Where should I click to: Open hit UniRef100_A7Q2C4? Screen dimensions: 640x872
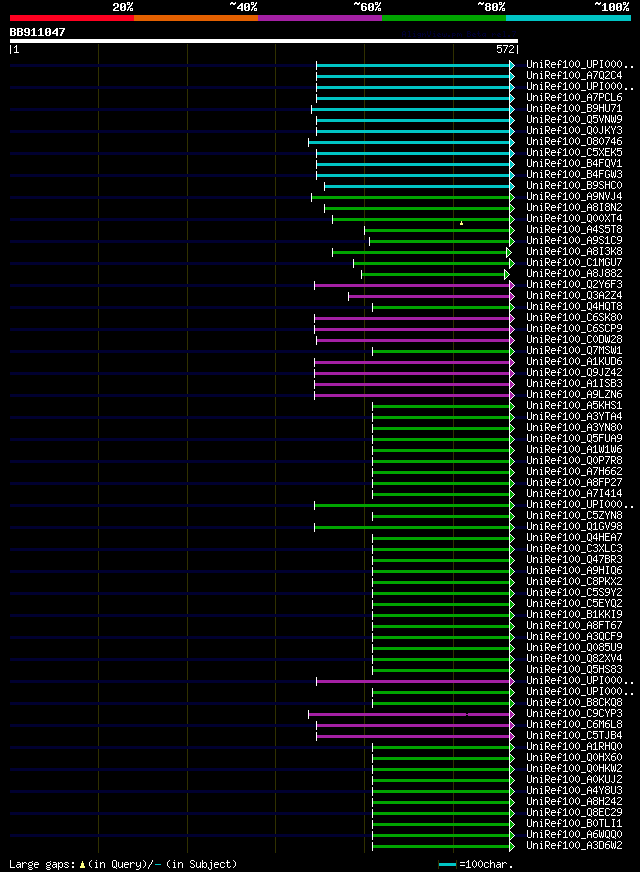tap(574, 76)
